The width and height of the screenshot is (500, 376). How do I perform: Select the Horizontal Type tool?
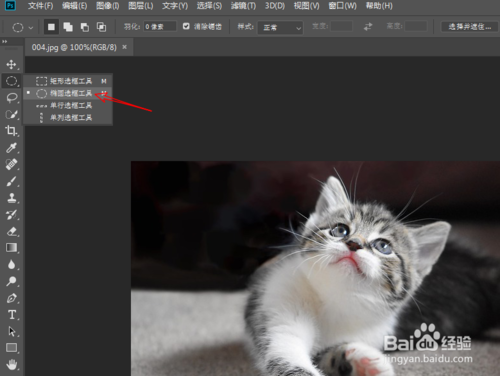click(12, 315)
